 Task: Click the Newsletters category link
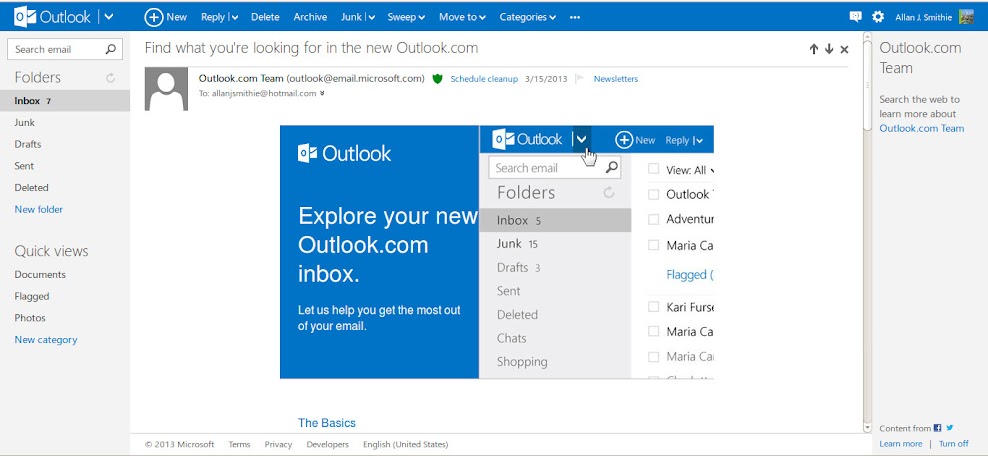tap(616, 79)
